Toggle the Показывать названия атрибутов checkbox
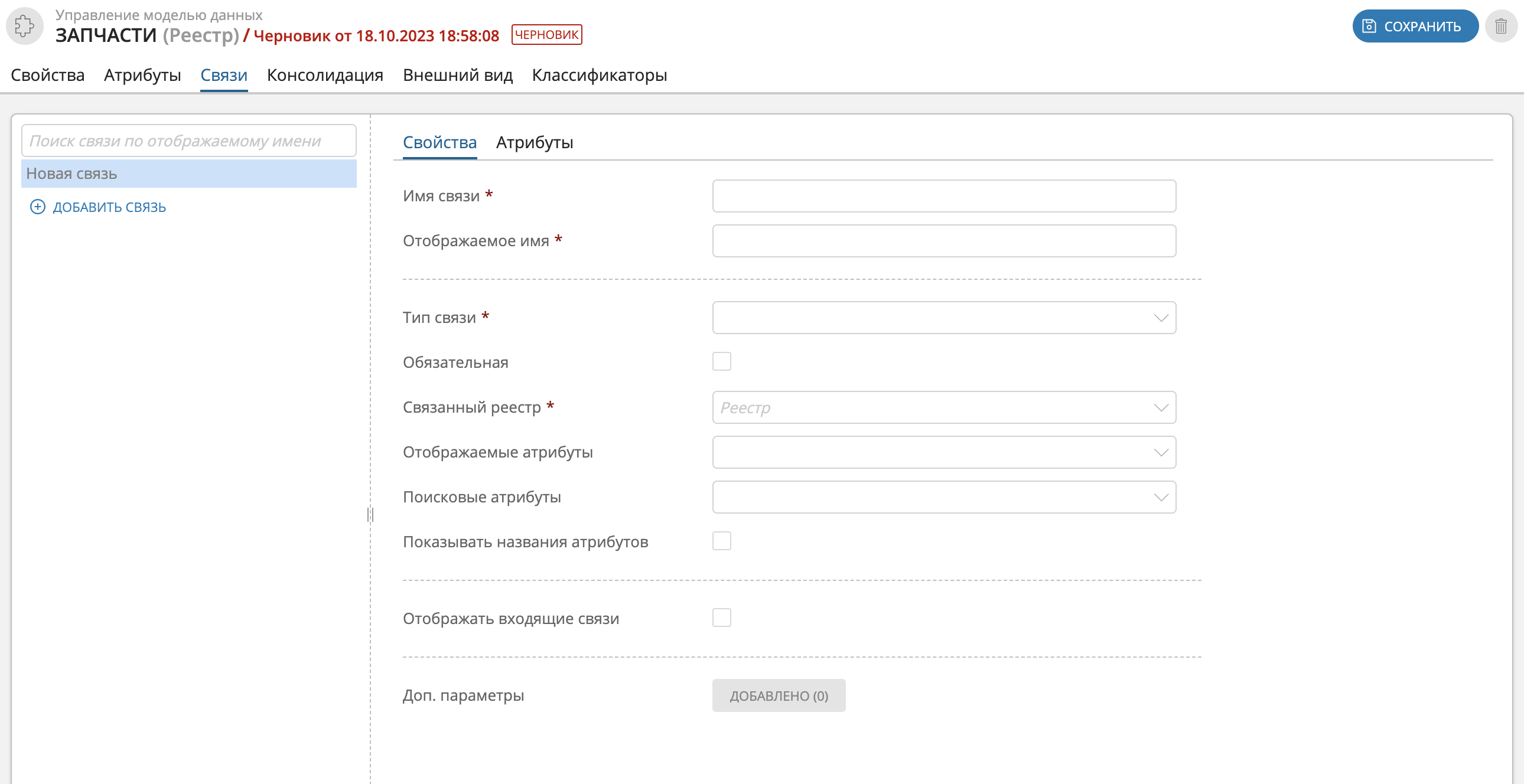The width and height of the screenshot is (1524, 784). (x=722, y=541)
